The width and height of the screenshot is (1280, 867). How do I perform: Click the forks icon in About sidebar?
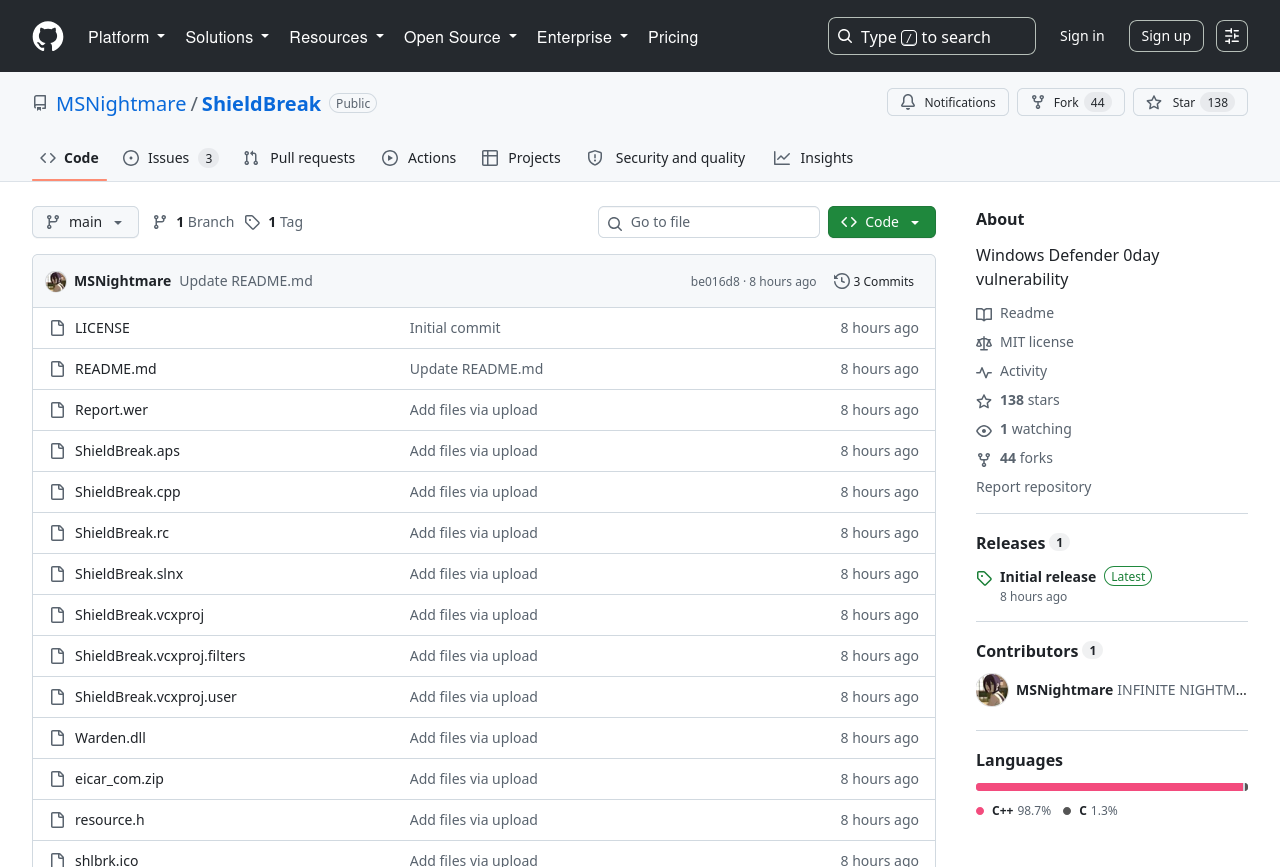click(984, 459)
